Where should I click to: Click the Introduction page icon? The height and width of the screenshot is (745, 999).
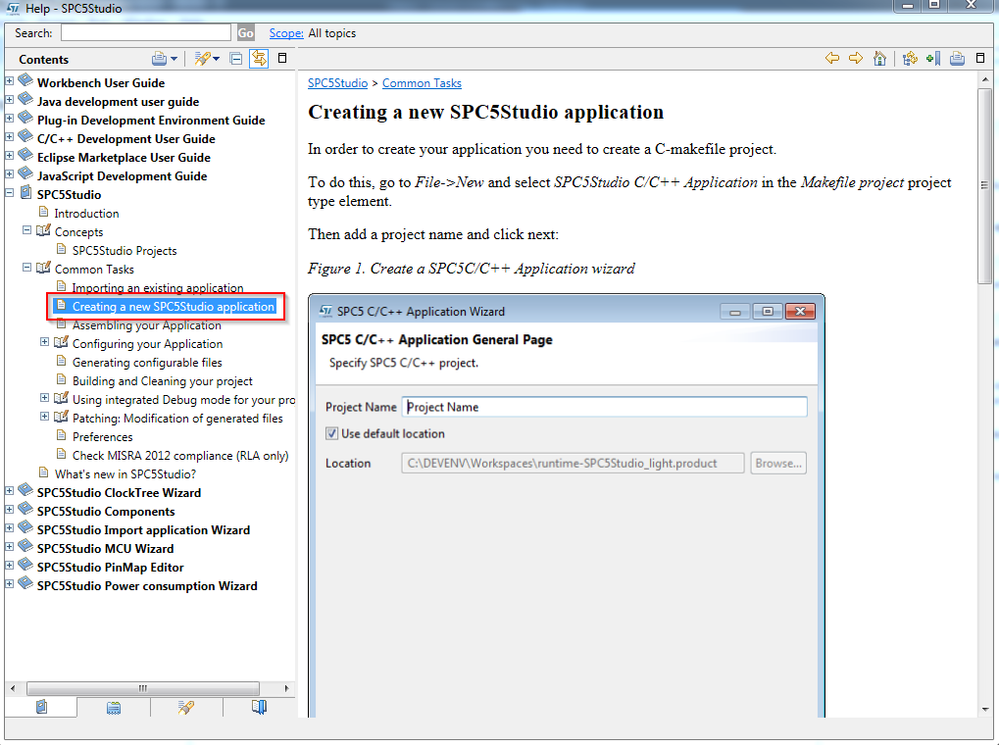point(43,212)
